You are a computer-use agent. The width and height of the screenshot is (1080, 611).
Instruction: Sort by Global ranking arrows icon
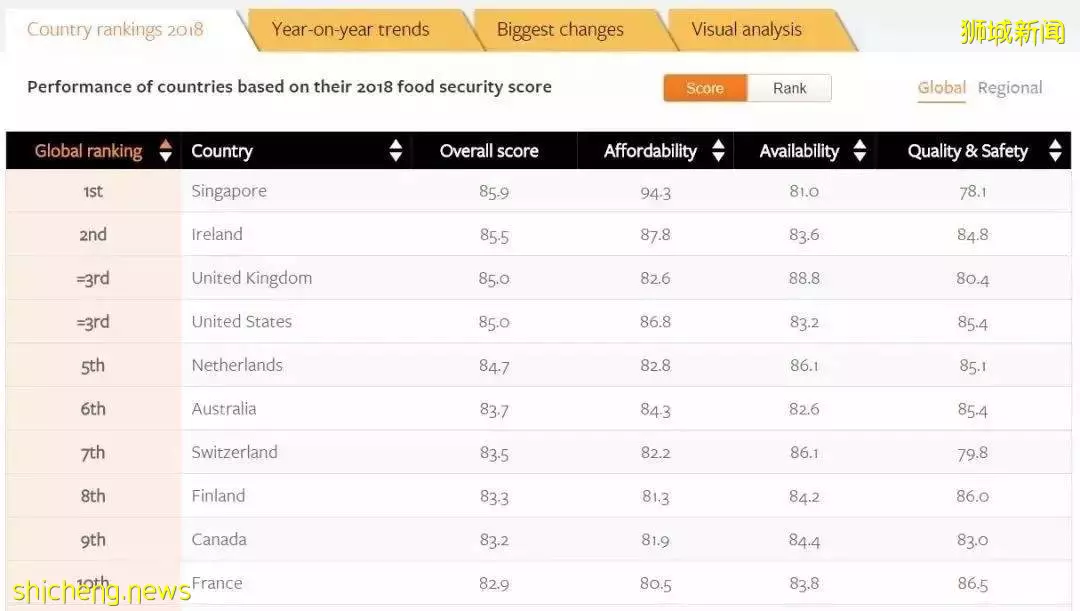pyautogui.click(x=165, y=150)
